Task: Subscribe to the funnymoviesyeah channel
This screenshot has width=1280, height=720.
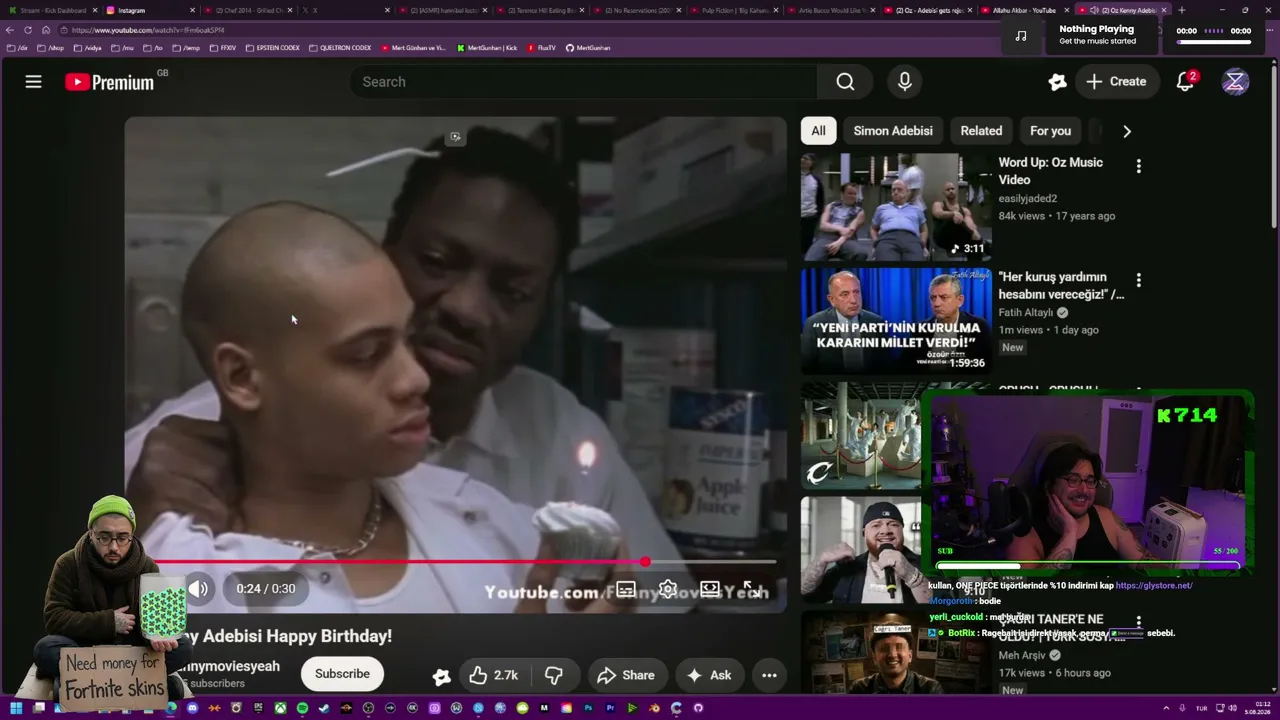Action: coord(342,674)
